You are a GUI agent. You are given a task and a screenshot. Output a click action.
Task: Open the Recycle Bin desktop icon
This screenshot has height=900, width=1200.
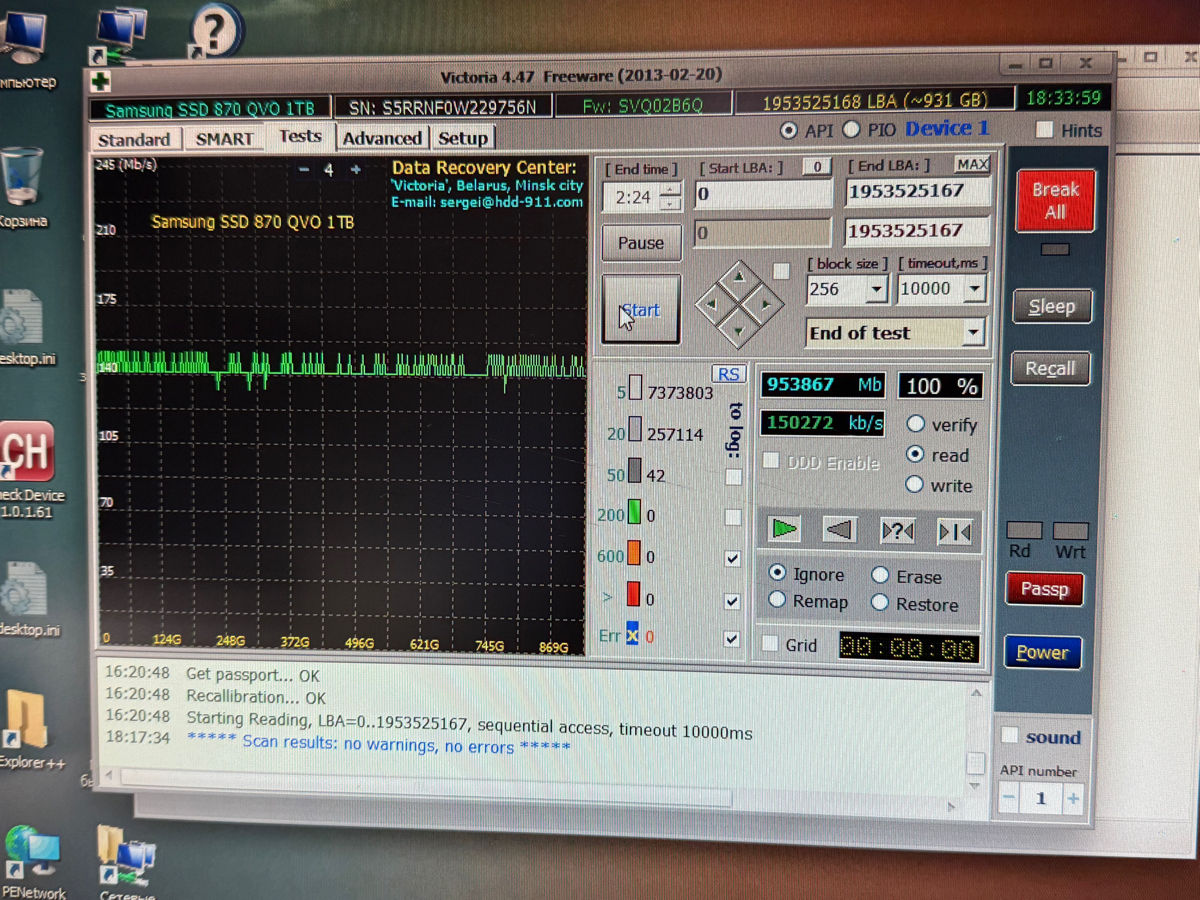click(x=22, y=180)
